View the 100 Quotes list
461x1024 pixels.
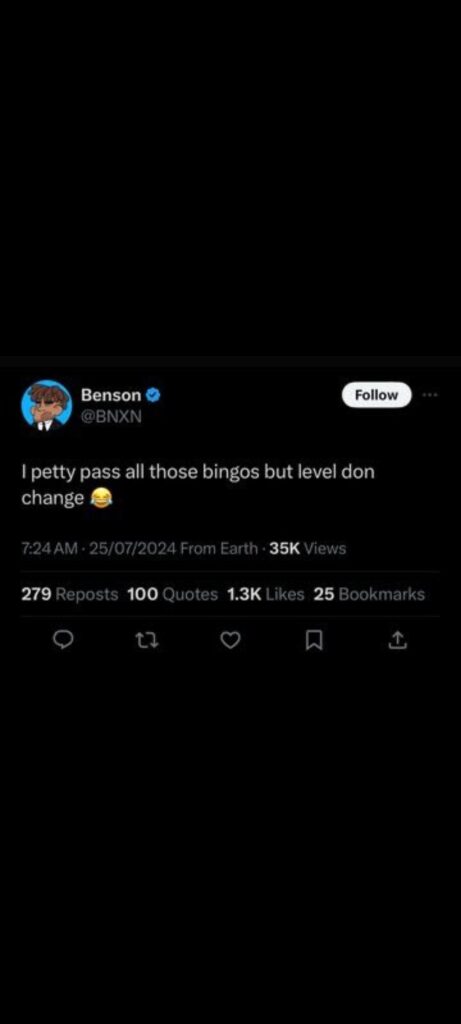(x=172, y=594)
